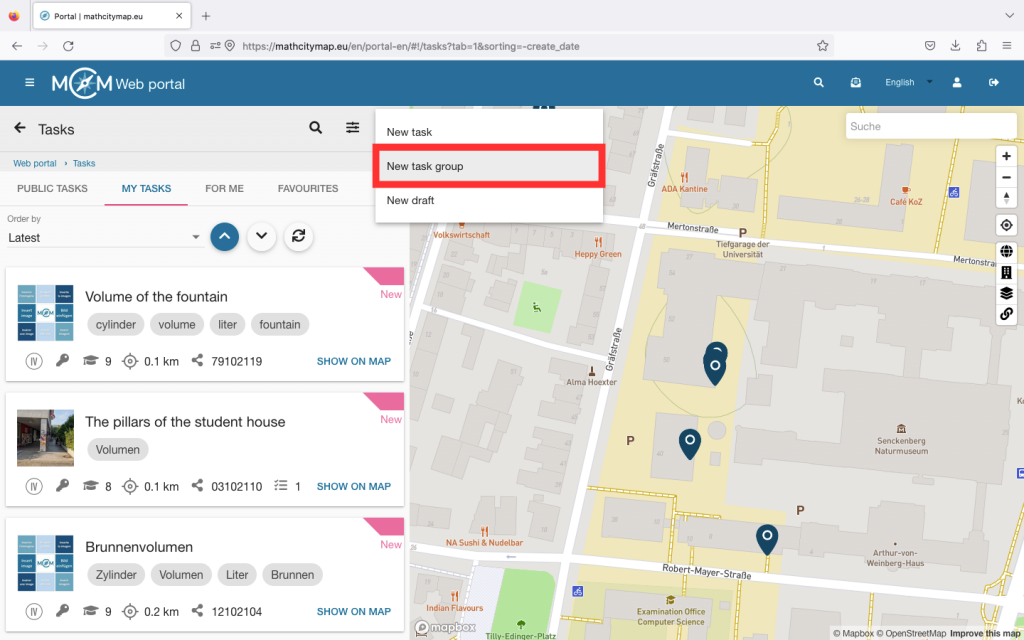
Task: Zoom in on the map with the plus button
Action: [1006, 156]
